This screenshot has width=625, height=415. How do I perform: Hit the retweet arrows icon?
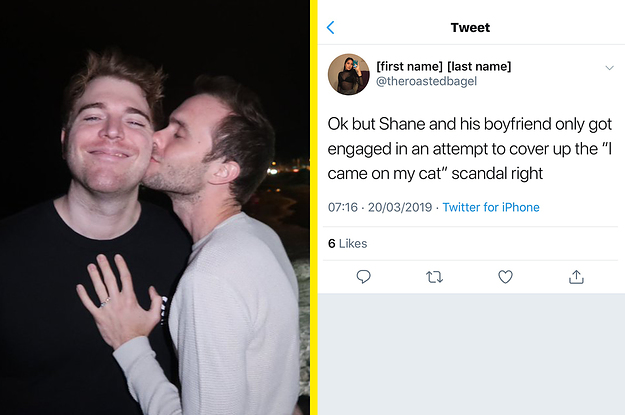tap(434, 277)
